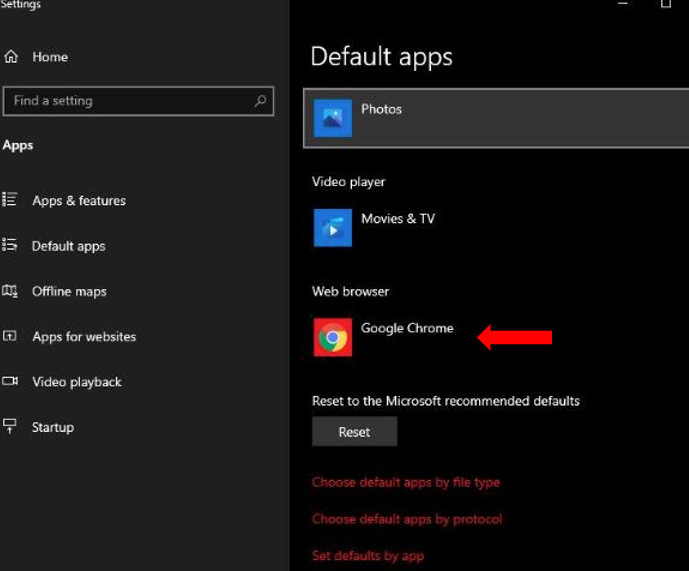The image size is (689, 571).
Task: Click the Startup monitor icon
Action: click(10, 426)
